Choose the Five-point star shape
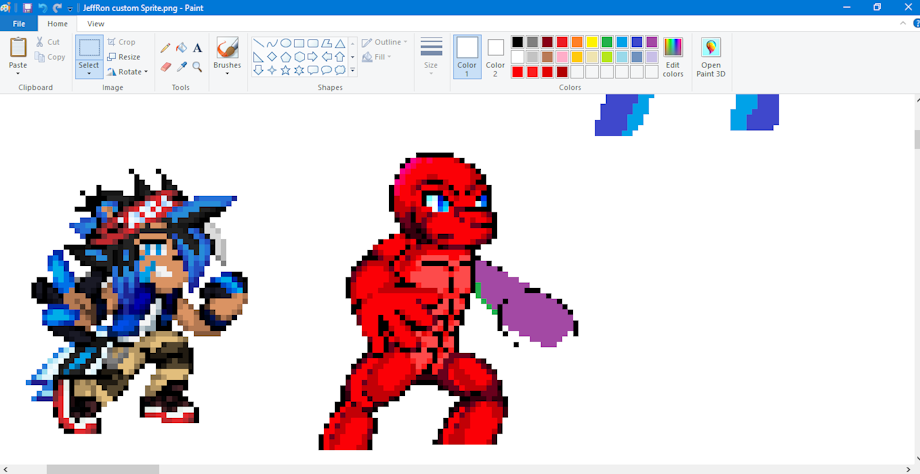Image resolution: width=920 pixels, height=474 pixels. coord(285,70)
